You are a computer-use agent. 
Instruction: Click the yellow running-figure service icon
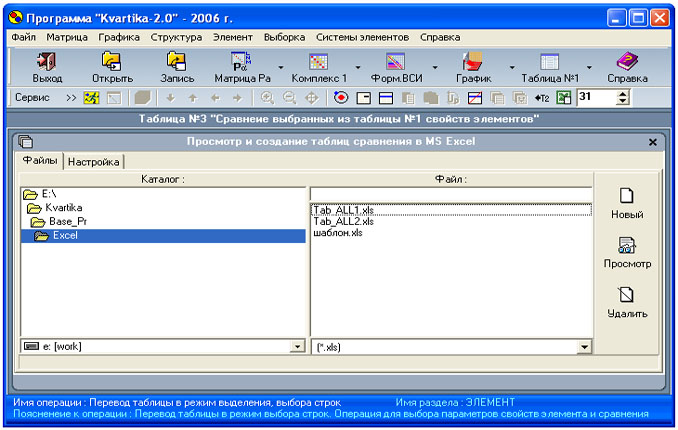pyautogui.click(x=91, y=98)
